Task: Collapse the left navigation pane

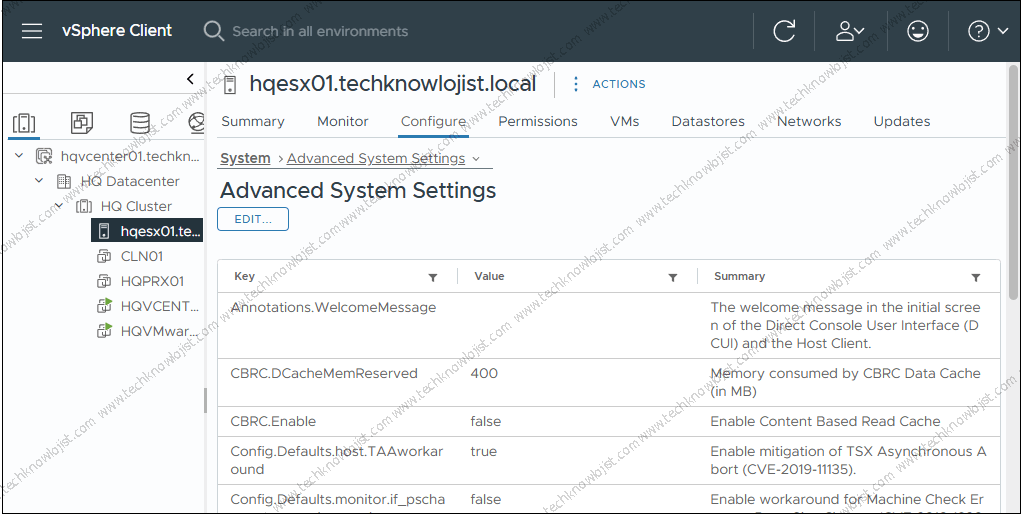Action: pyautogui.click(x=190, y=79)
